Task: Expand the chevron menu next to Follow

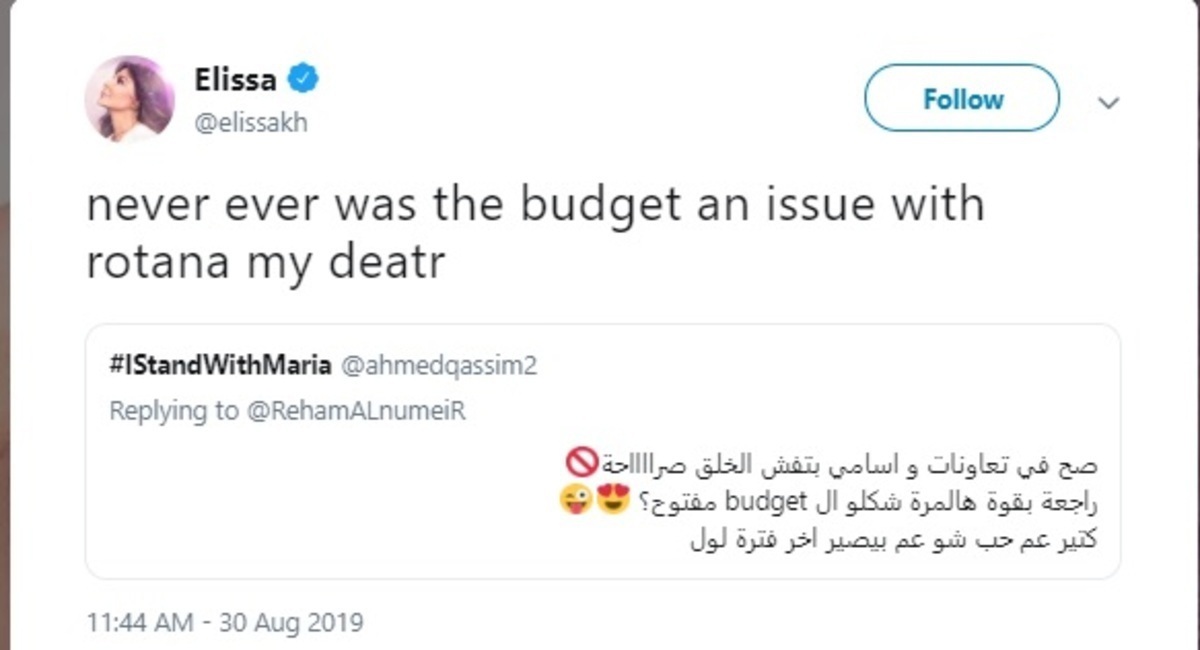Action: (x=1108, y=102)
